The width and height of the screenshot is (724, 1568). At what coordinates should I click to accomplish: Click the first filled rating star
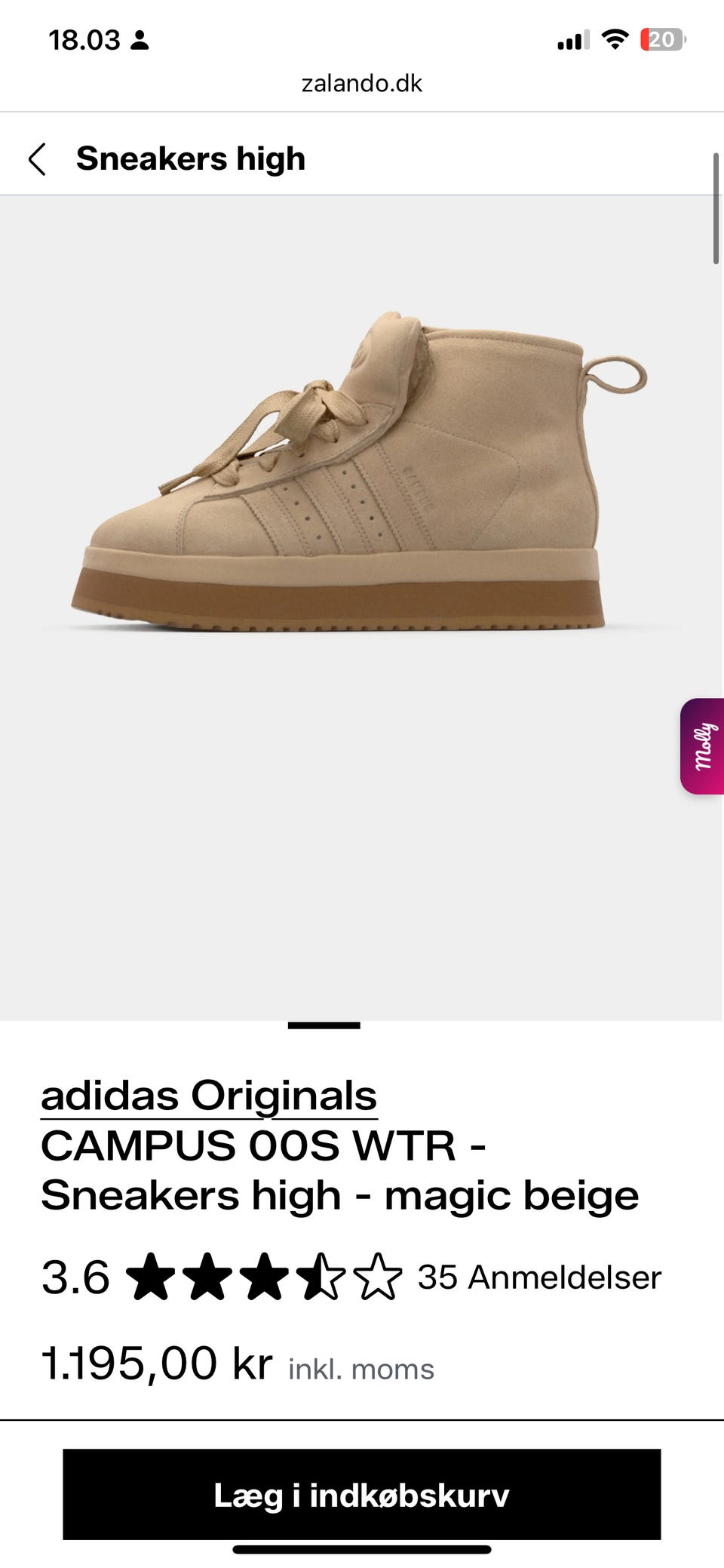[x=151, y=1277]
